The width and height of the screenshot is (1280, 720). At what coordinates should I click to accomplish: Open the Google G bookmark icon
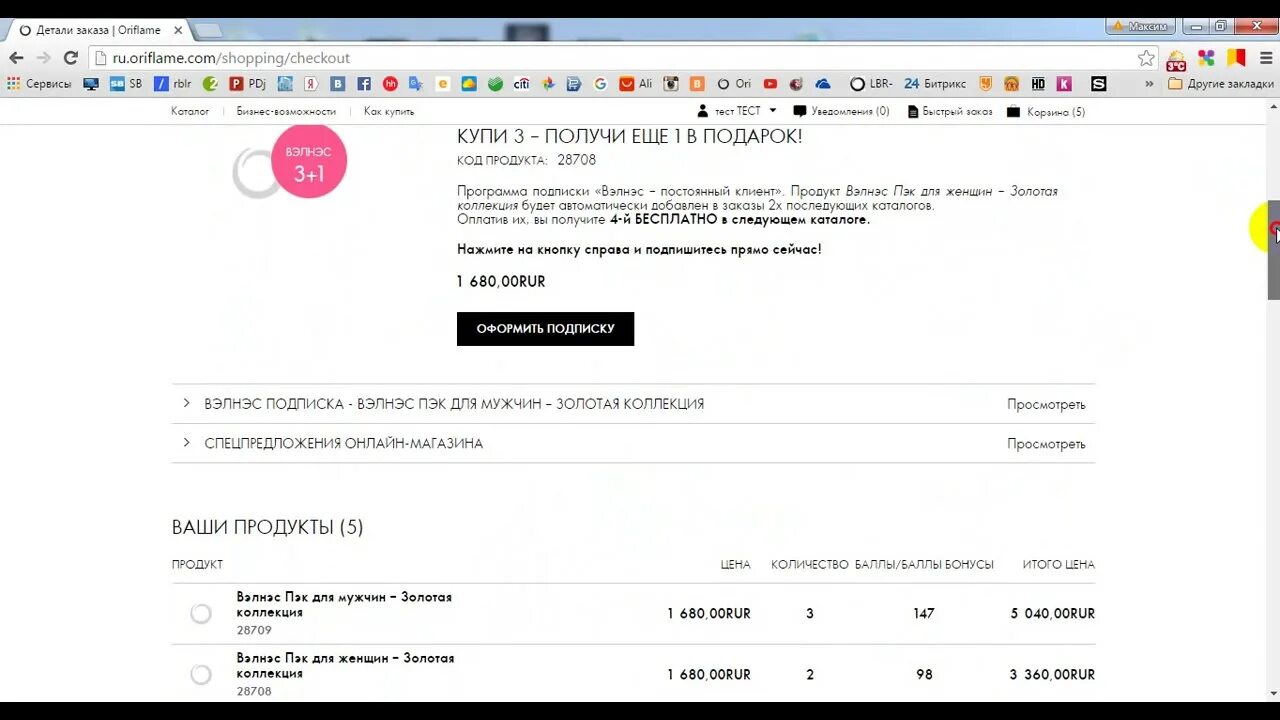pyautogui.click(x=600, y=84)
